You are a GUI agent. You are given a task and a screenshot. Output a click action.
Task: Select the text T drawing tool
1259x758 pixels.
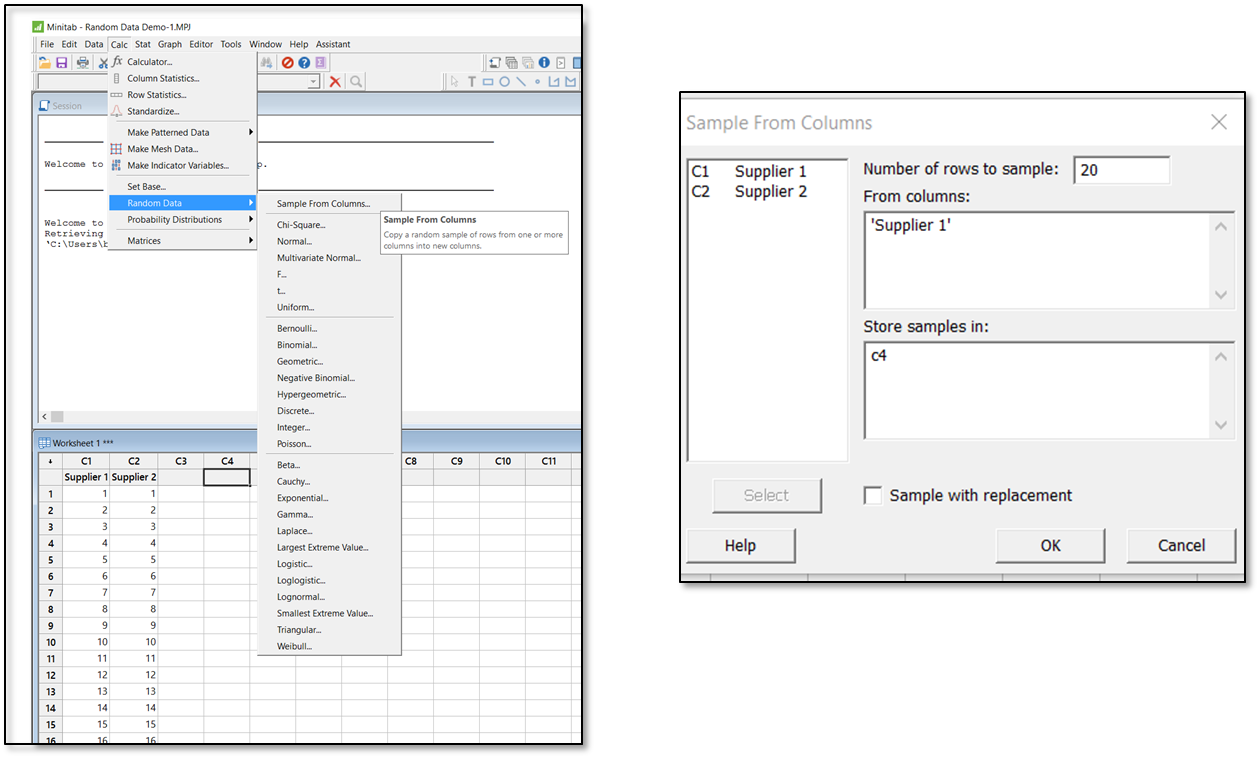[x=471, y=82]
